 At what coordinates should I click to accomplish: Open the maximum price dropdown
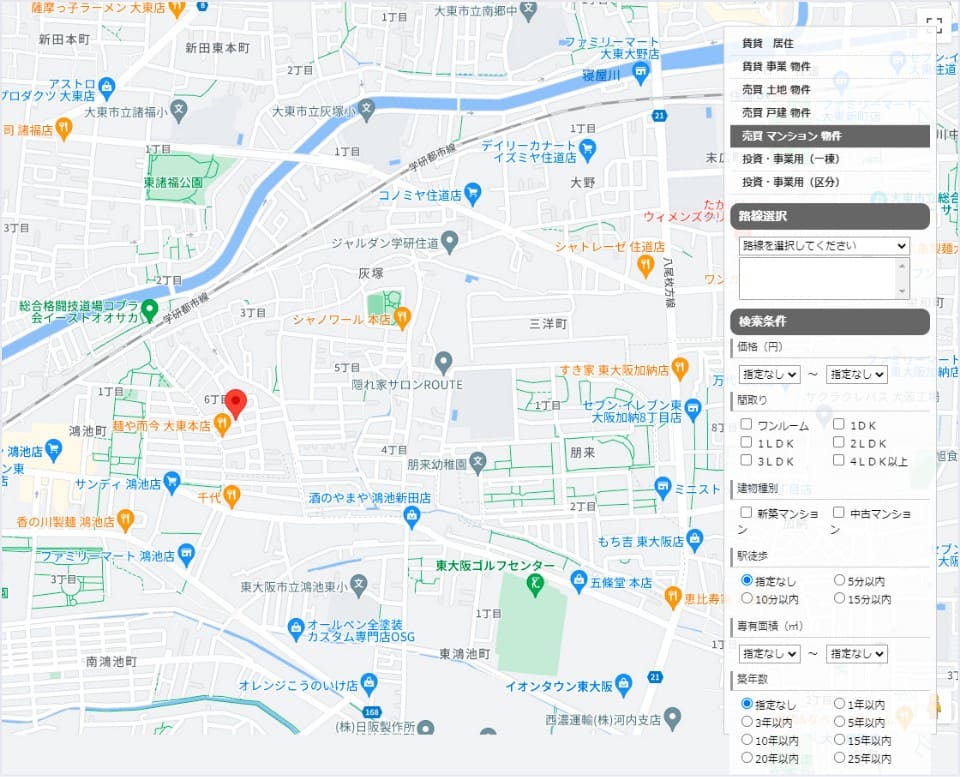pos(857,374)
